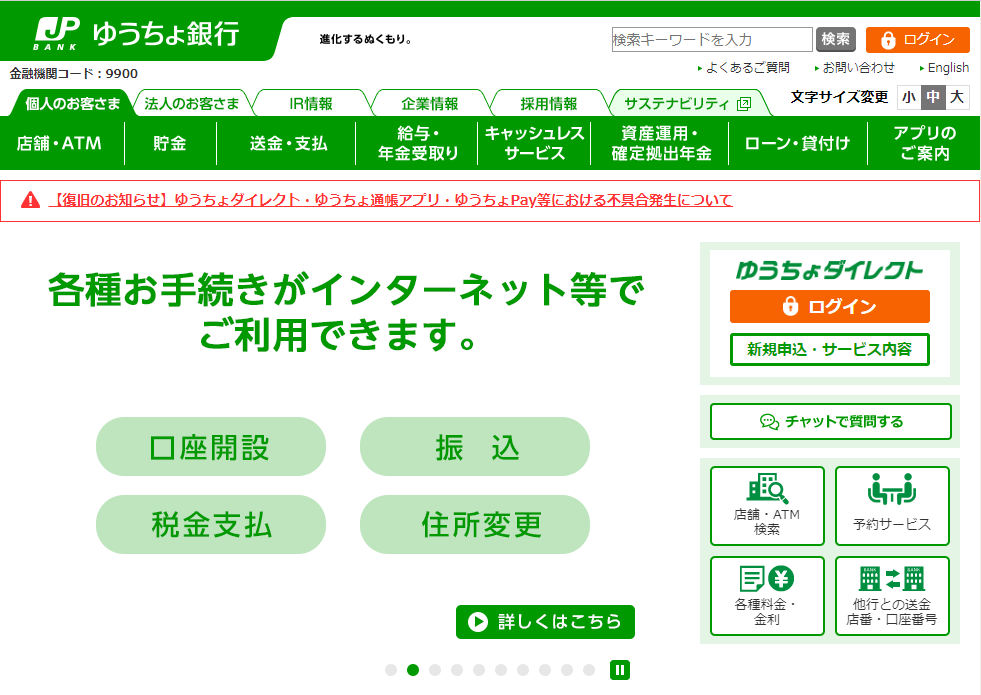Viewport: 981px width, 695px height.
Task: Click the 進化するぬくもり。 tagline
Action: 366,39
